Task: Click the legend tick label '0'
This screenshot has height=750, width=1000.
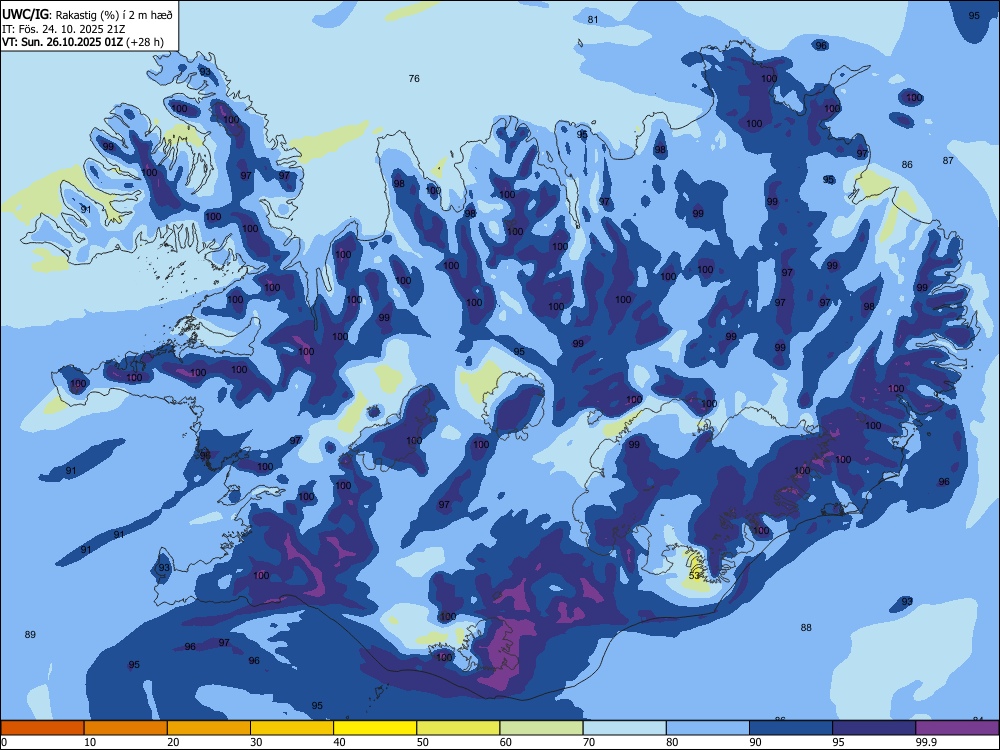Action: pyautogui.click(x=4, y=742)
